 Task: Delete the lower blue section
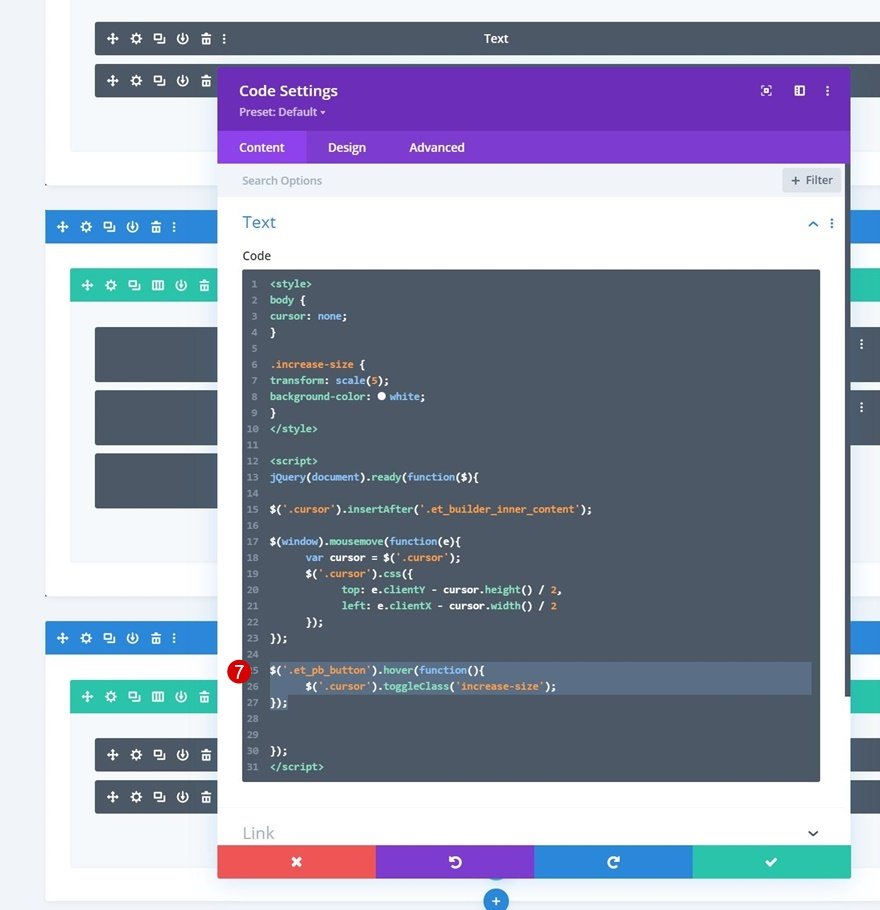tap(156, 638)
